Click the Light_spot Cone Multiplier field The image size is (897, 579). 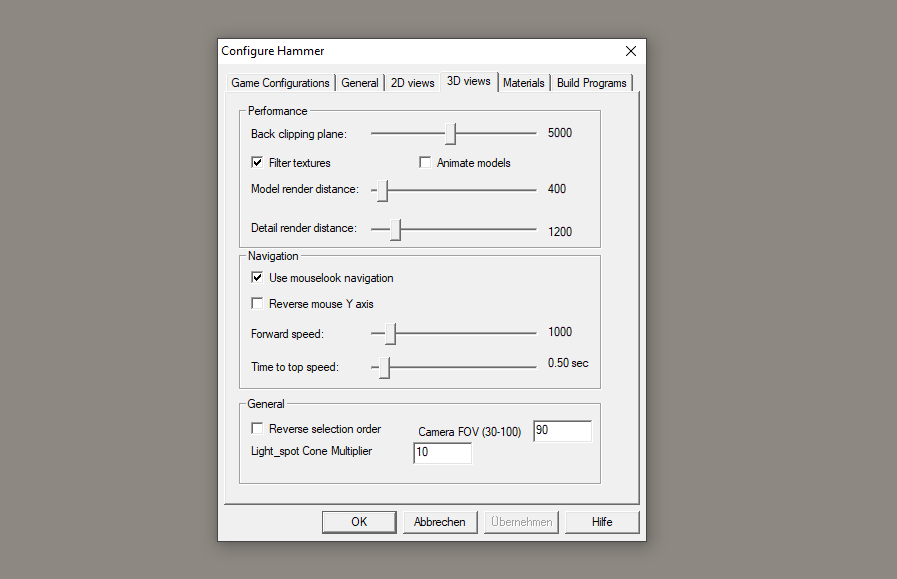coord(443,453)
